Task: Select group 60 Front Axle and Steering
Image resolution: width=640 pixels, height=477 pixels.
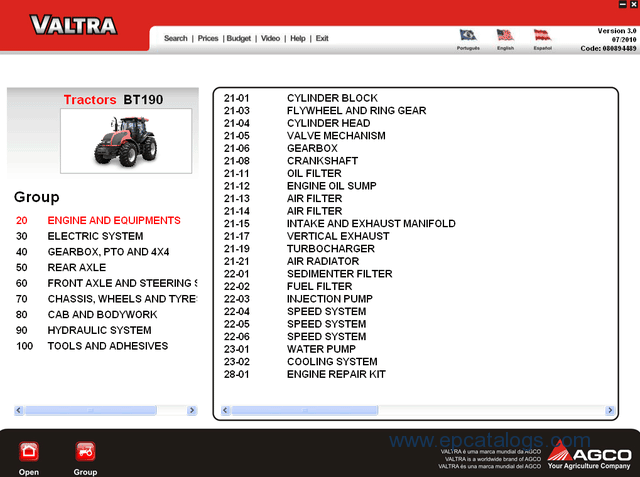Action: click(x=107, y=283)
